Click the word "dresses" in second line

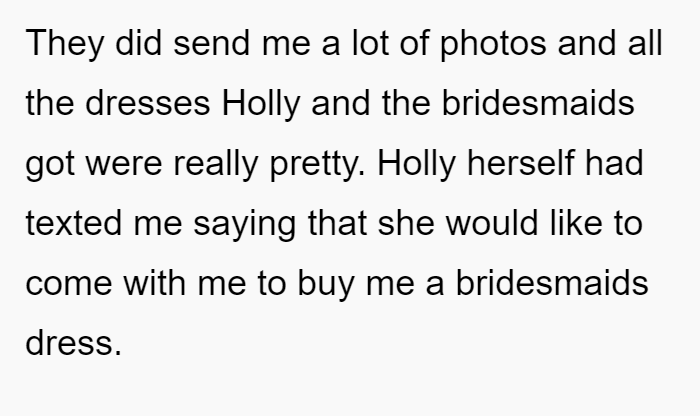tap(147, 103)
